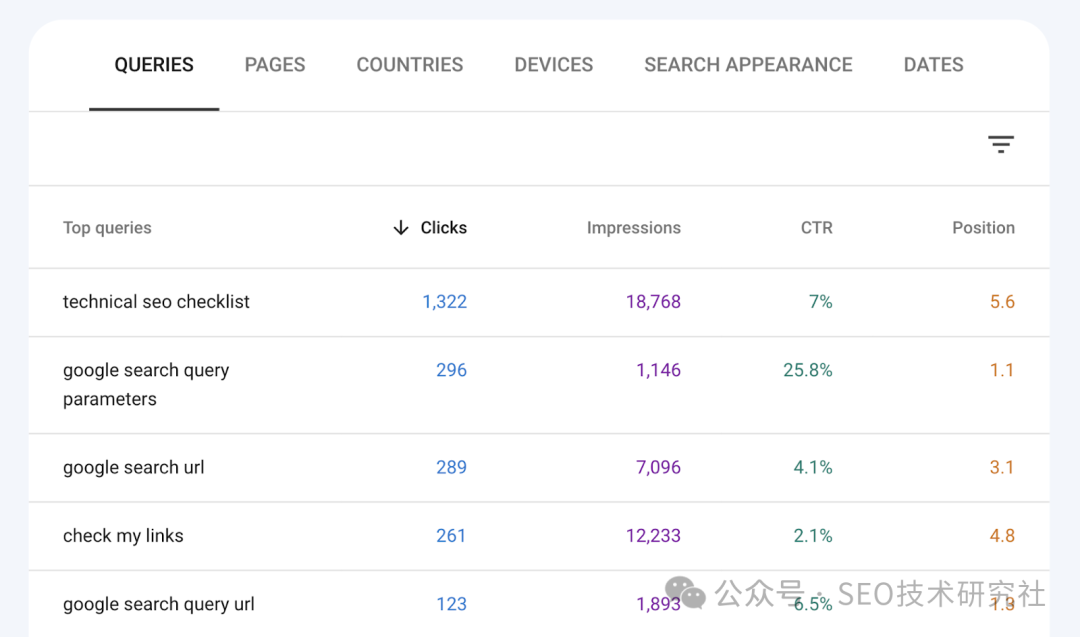Click the 18,768 impressions value
1080x637 pixels.
pos(653,302)
